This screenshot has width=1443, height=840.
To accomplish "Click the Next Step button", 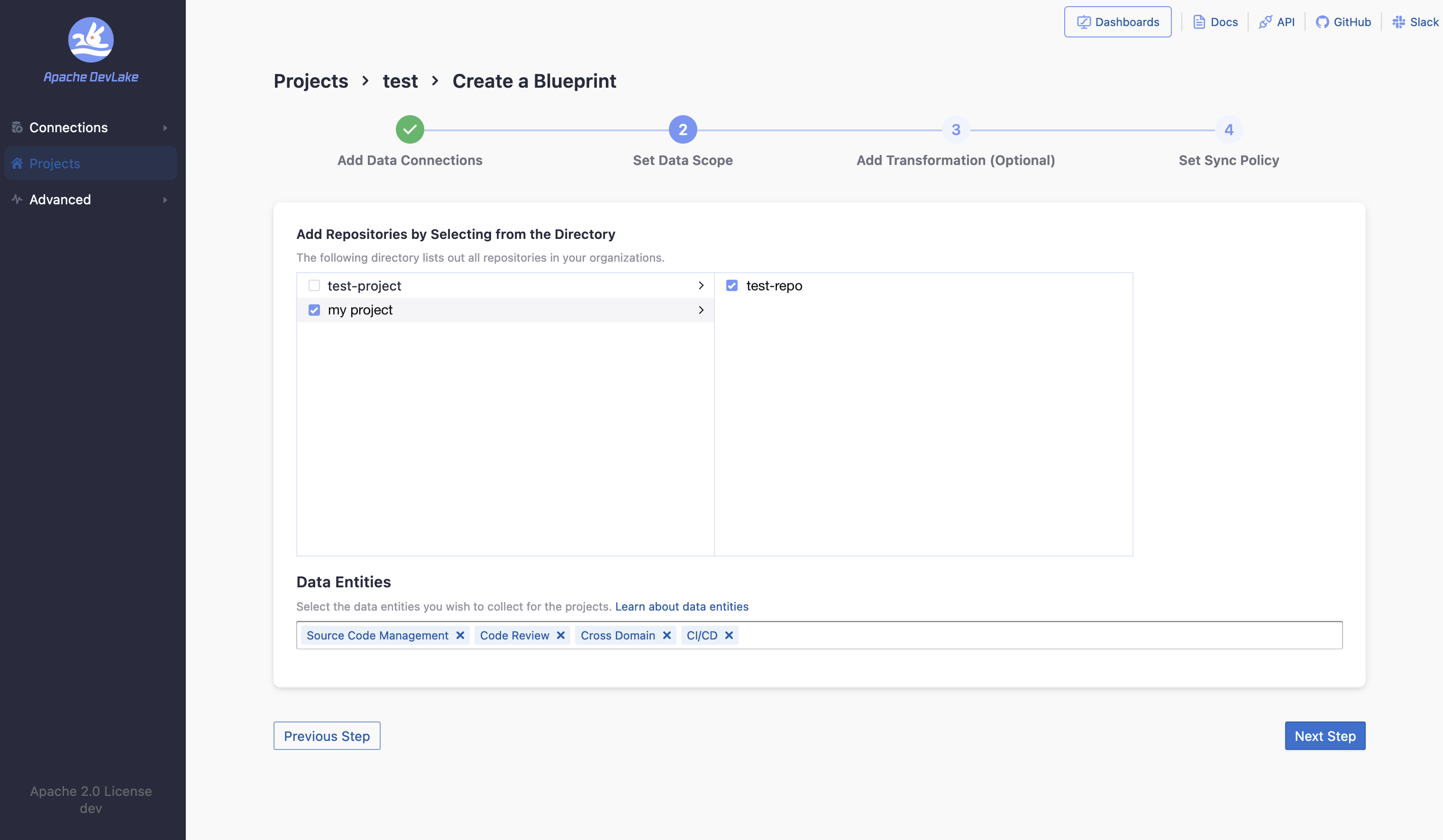I will click(1325, 735).
